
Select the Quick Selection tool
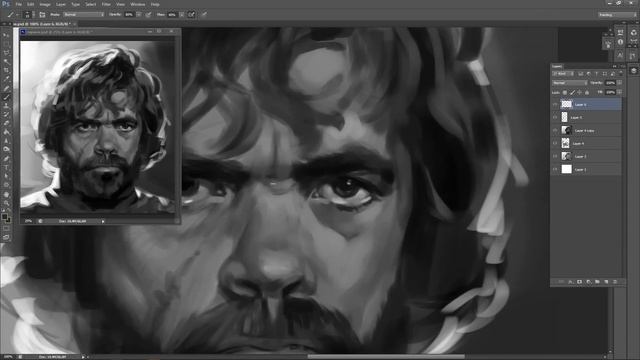pyautogui.click(x=7, y=62)
